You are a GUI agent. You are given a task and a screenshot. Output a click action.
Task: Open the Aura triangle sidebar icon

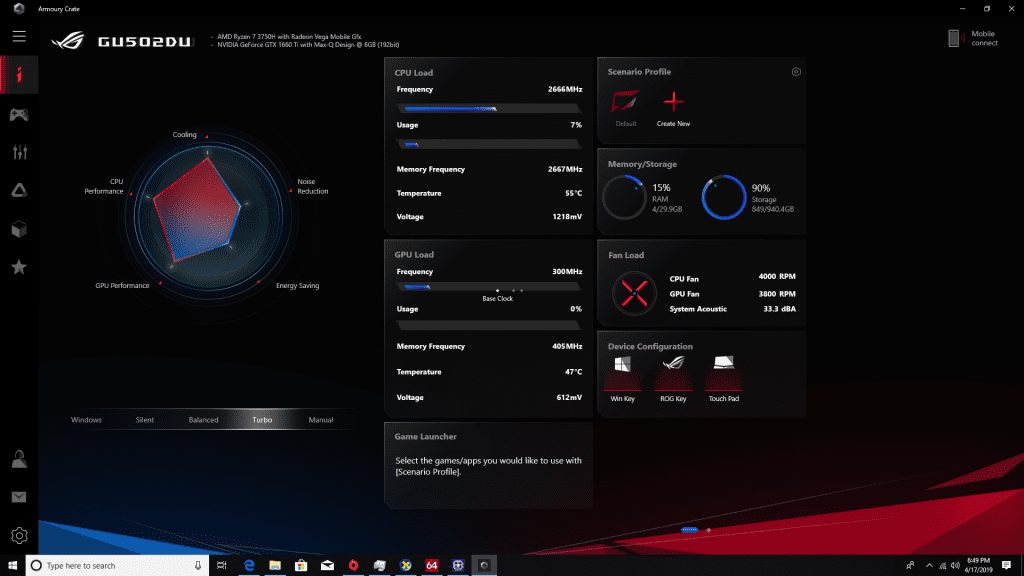tap(19, 190)
